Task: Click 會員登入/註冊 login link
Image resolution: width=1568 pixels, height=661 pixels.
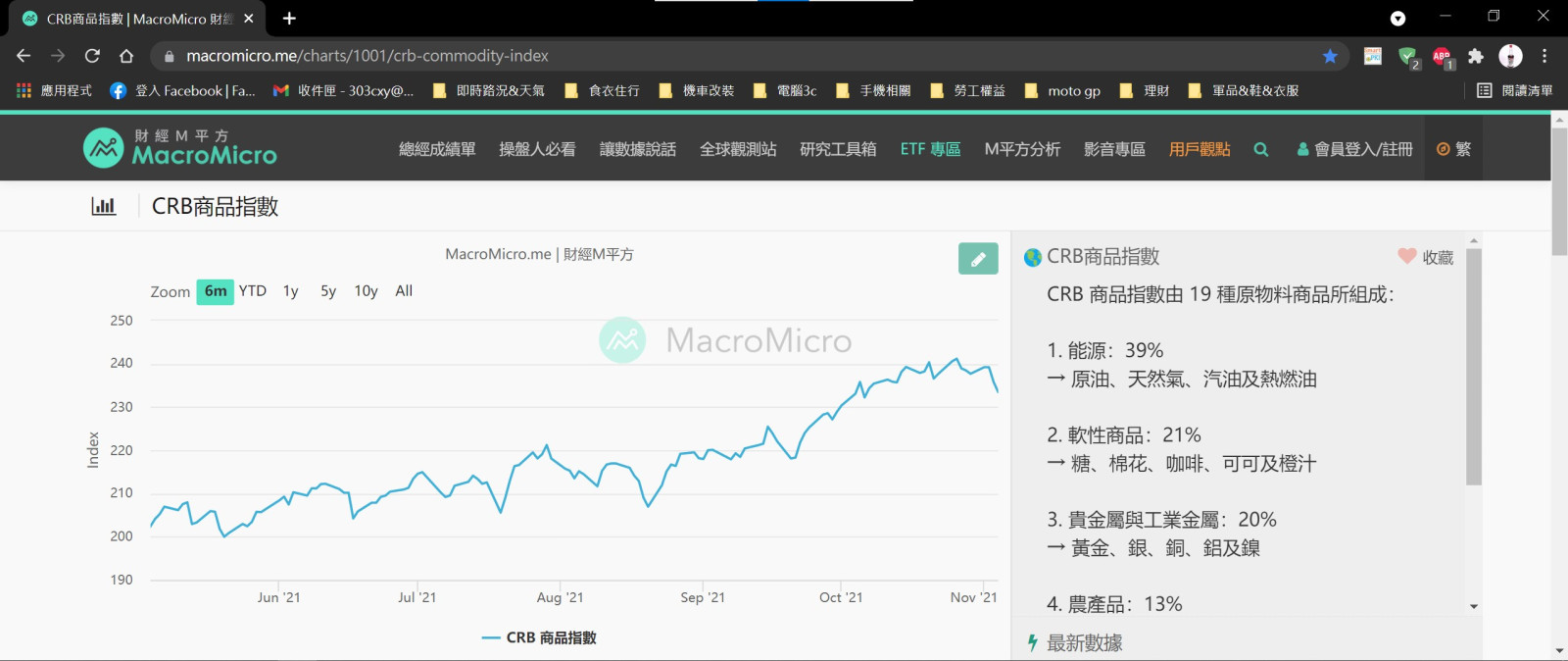Action: pyautogui.click(x=1355, y=149)
